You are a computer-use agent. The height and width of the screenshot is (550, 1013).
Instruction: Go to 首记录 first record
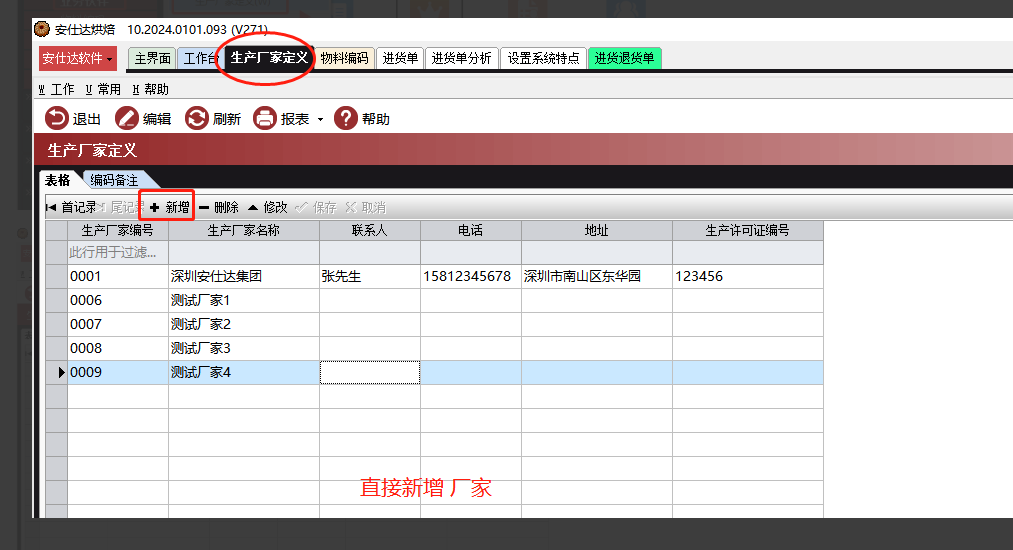[x=71, y=207]
